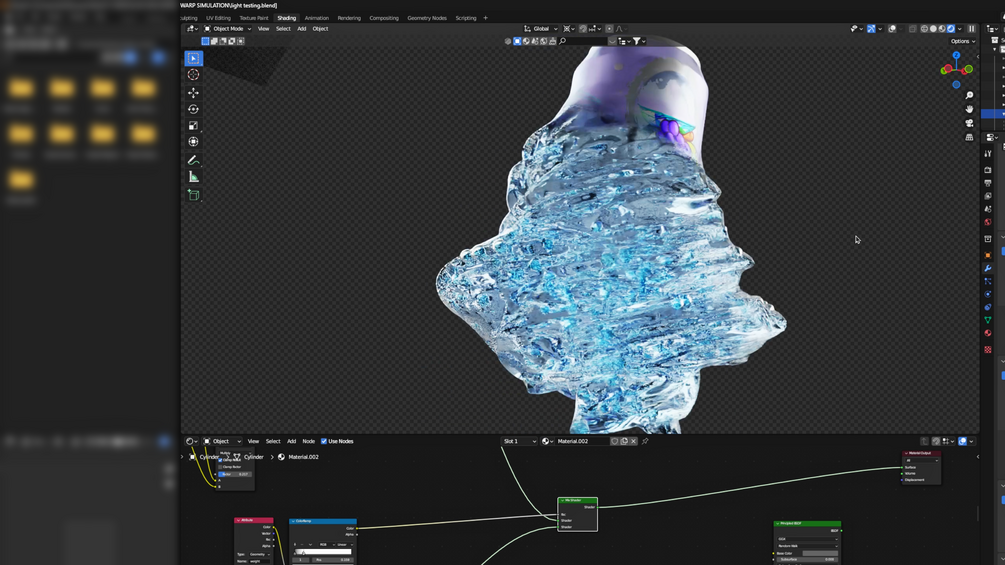Open the viewport shading options dropdown arrow
This screenshot has height=565, width=1005.
click(959, 29)
